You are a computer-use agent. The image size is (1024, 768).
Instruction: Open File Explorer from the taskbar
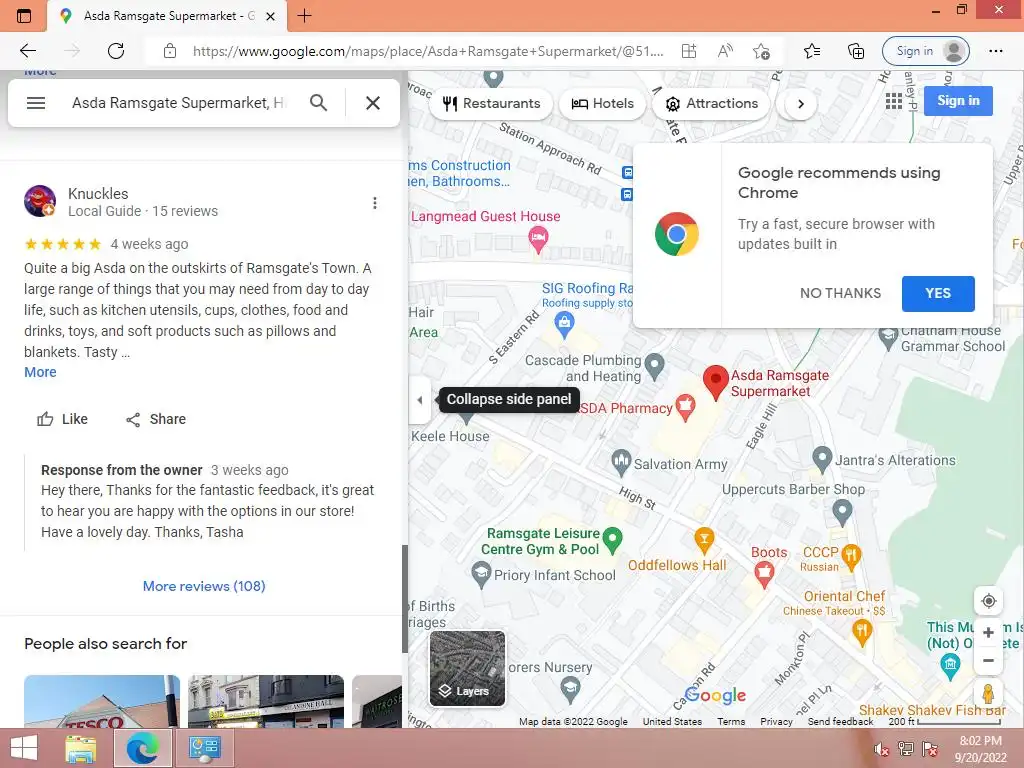tap(81, 748)
